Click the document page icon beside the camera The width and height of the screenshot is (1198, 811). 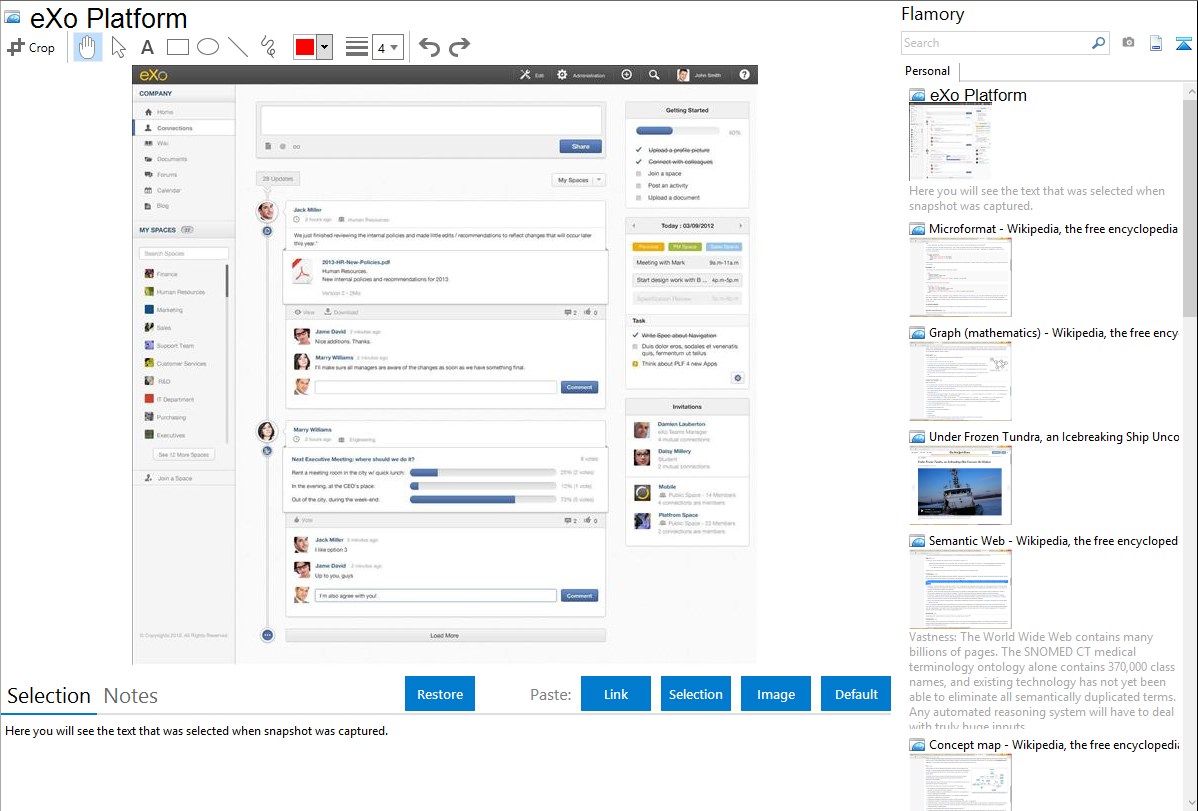point(1156,43)
